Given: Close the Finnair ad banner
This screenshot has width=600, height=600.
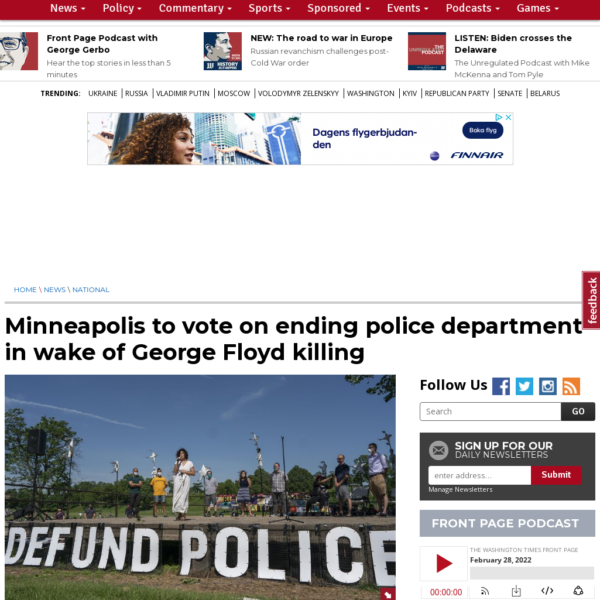Looking at the screenshot, I should coord(508,117).
